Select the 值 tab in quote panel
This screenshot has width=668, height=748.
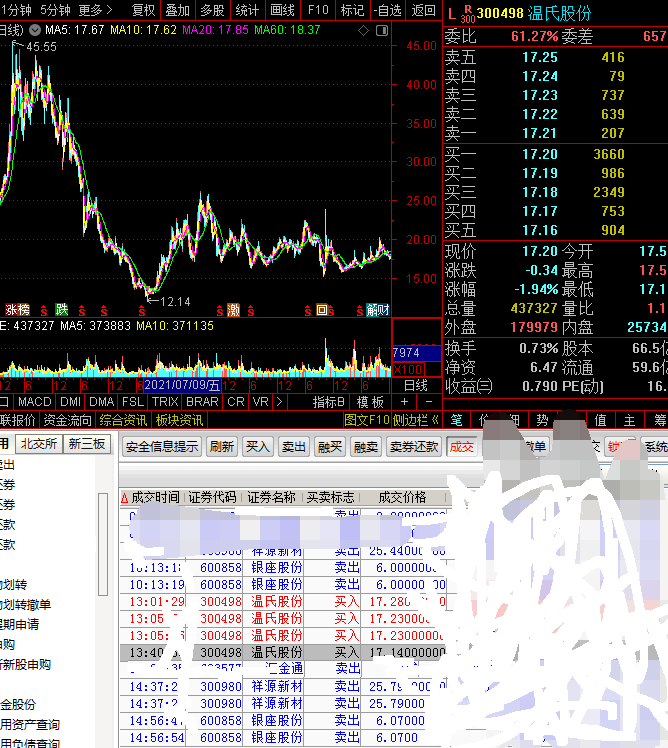click(x=600, y=420)
